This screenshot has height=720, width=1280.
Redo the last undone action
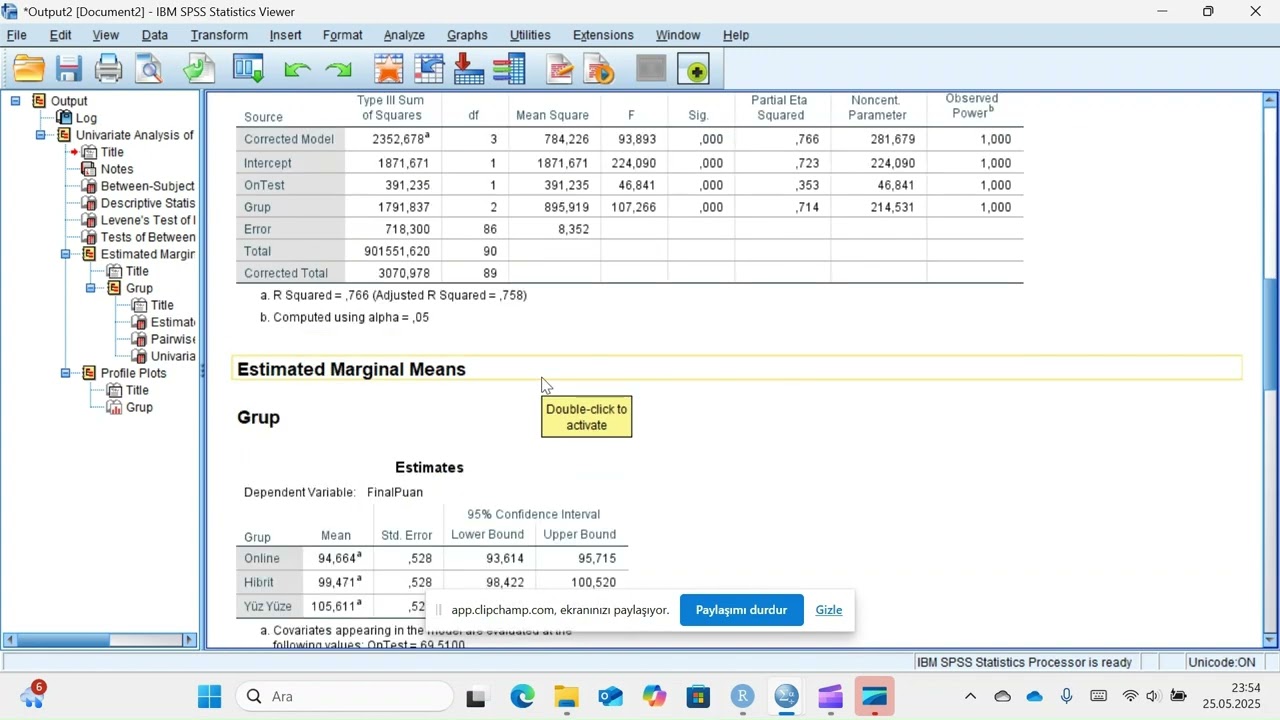(339, 70)
